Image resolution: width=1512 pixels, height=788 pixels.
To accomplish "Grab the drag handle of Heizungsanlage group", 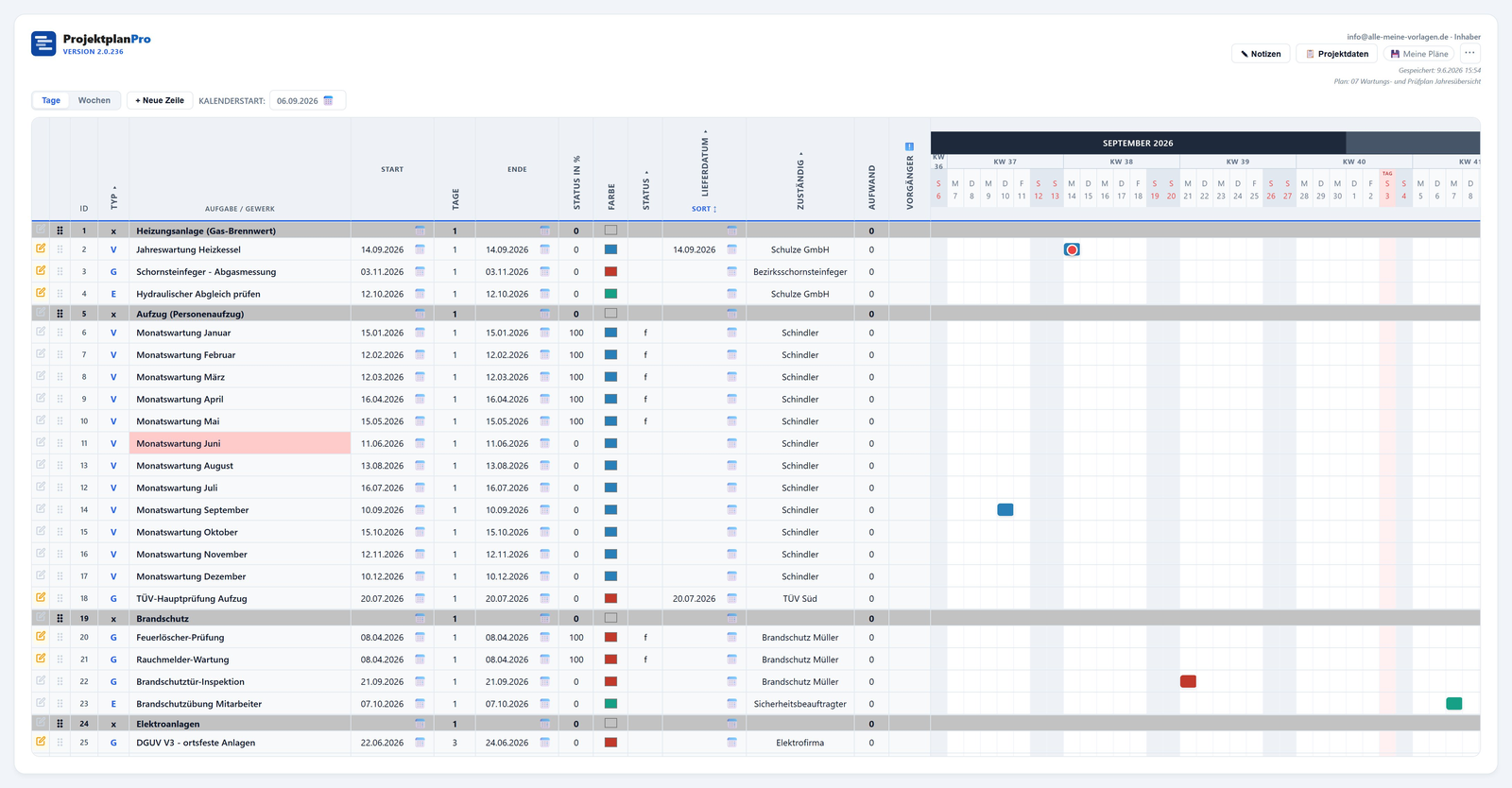I will click(x=60, y=231).
